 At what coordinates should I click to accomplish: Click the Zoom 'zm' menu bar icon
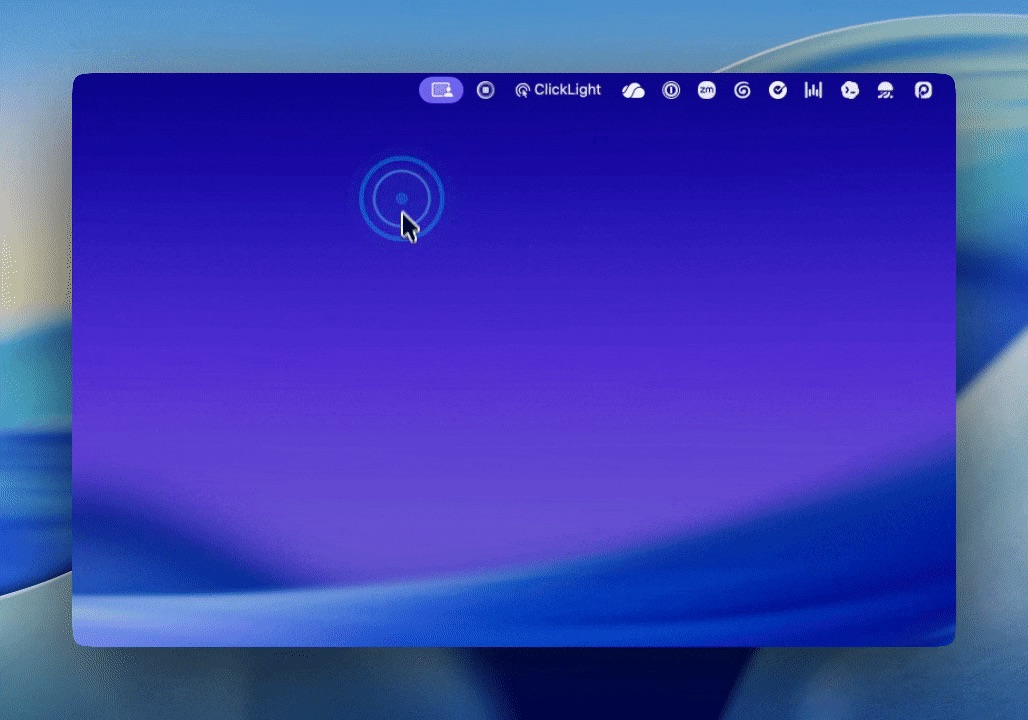tap(707, 90)
